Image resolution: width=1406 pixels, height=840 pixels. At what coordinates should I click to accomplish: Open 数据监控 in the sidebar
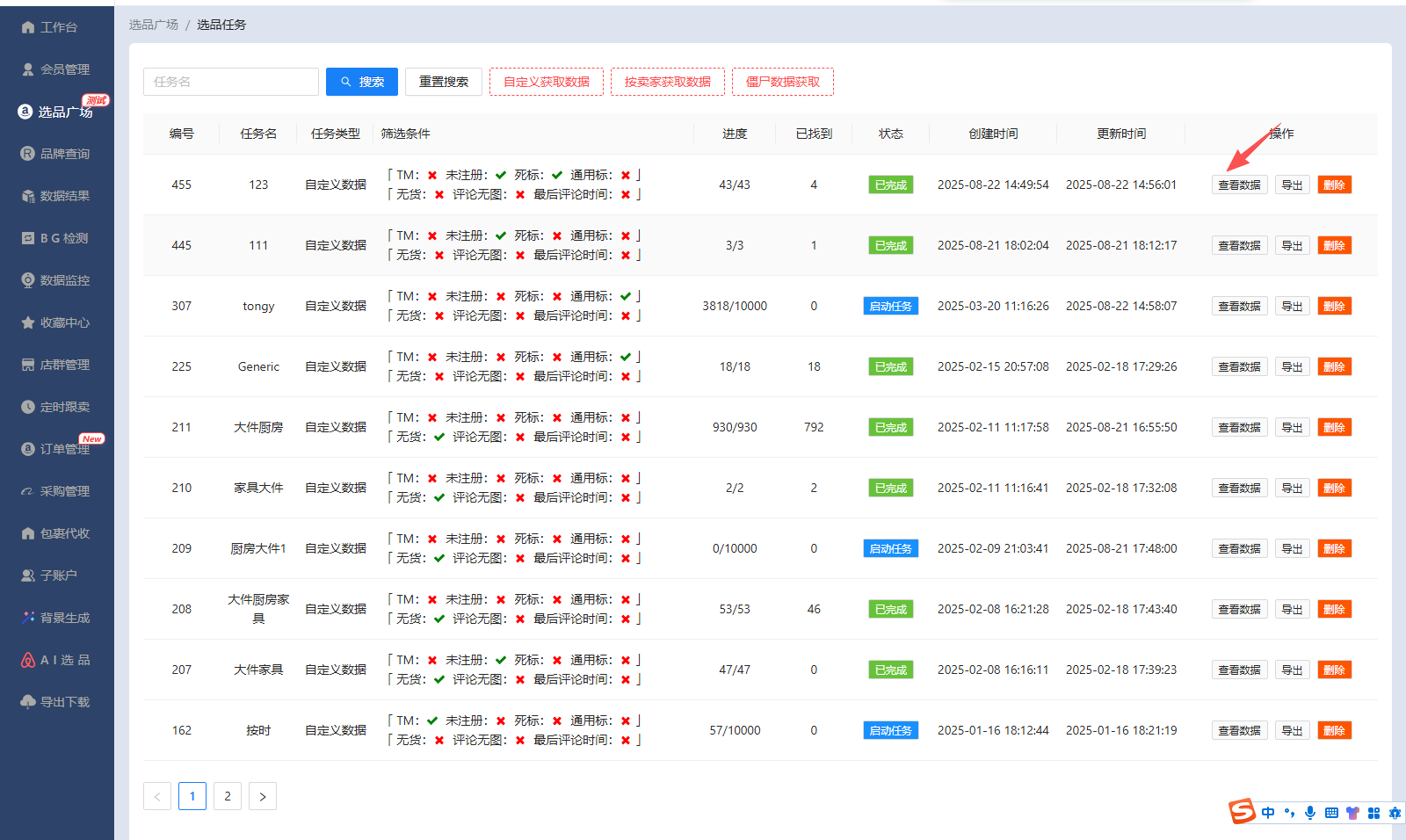(x=64, y=280)
